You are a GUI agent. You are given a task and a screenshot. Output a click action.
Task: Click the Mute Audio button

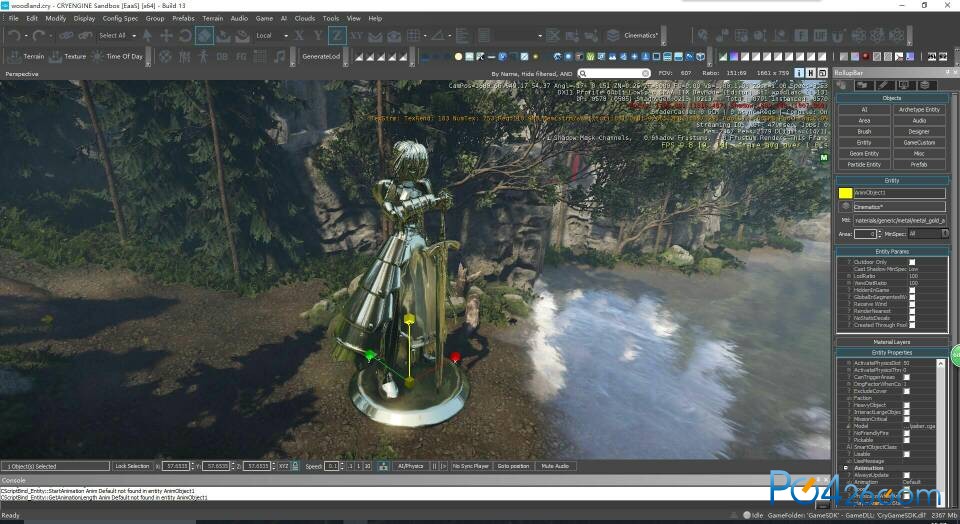click(555, 466)
